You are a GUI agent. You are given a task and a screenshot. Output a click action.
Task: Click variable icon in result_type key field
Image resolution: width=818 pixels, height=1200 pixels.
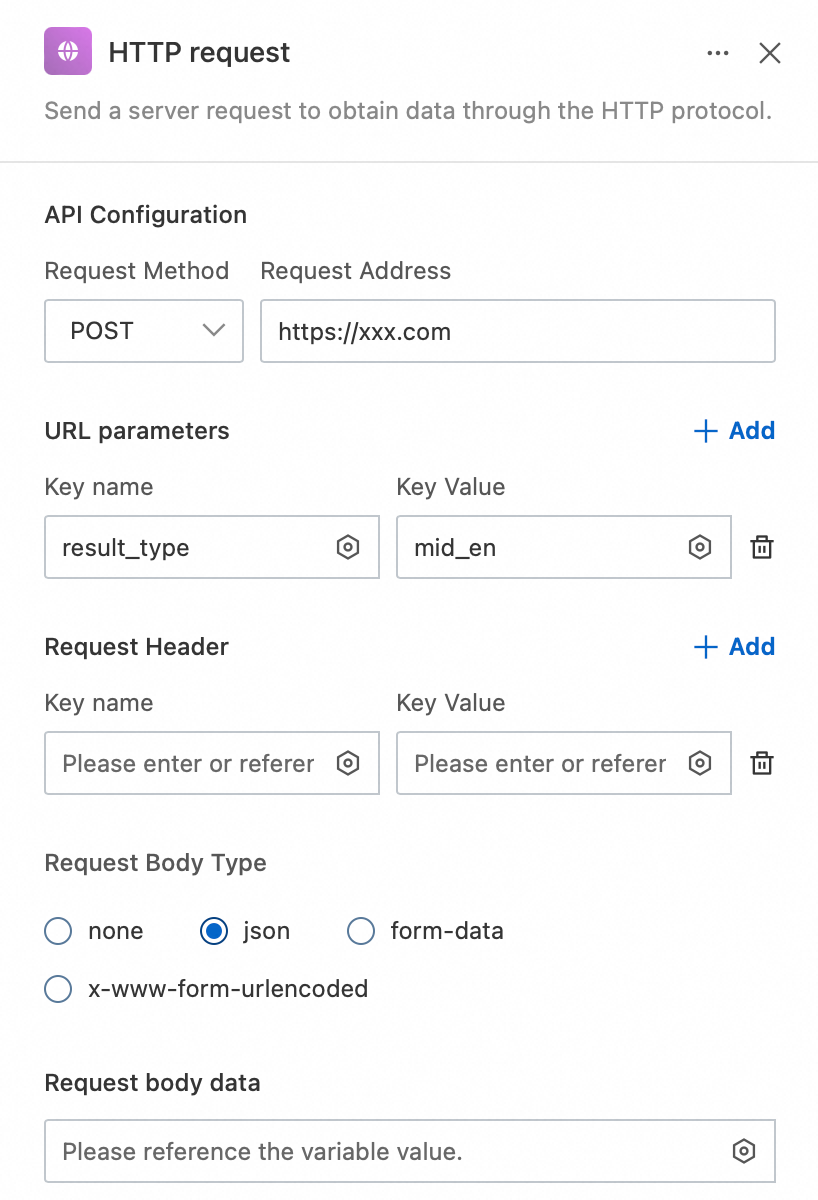[348, 547]
